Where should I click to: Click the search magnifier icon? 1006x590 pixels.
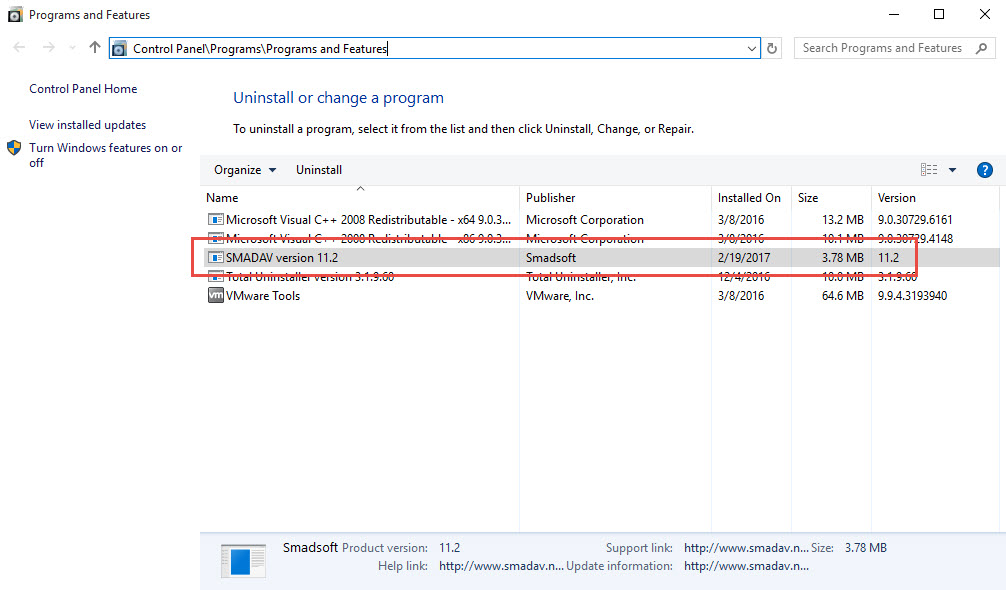click(982, 48)
